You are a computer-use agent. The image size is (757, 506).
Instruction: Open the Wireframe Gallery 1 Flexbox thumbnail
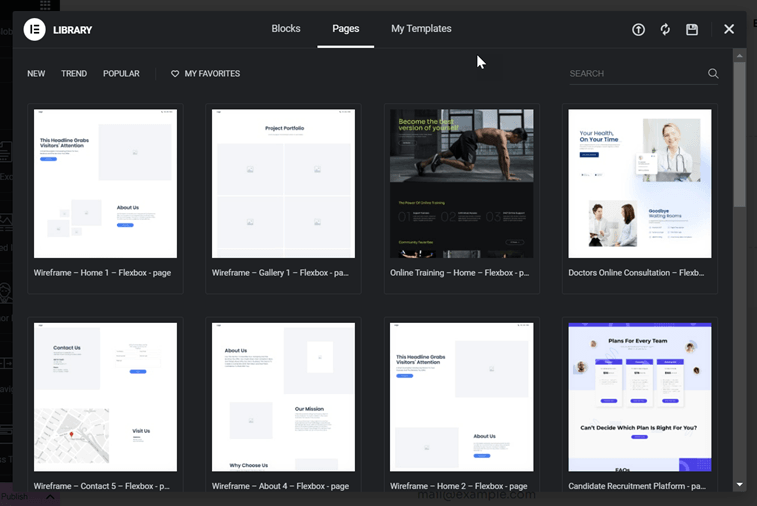click(x=283, y=183)
